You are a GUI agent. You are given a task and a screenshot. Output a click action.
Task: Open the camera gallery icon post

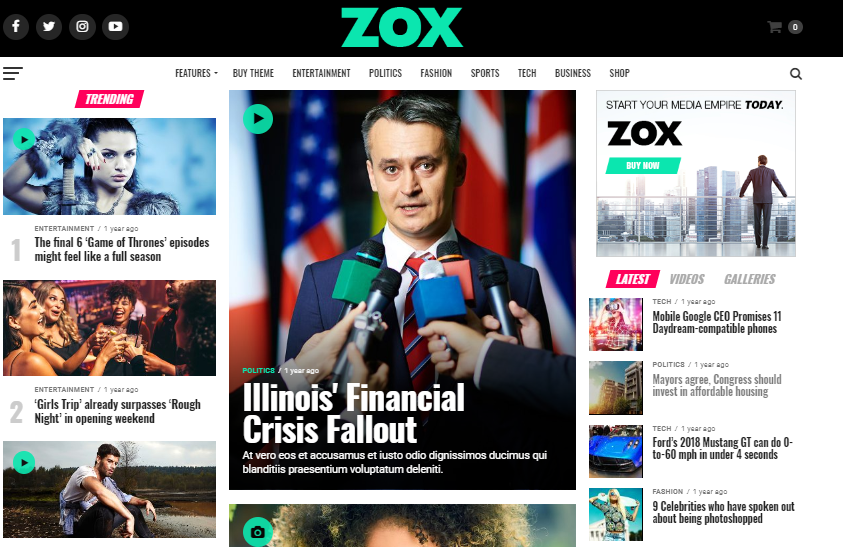pyautogui.click(x=258, y=532)
